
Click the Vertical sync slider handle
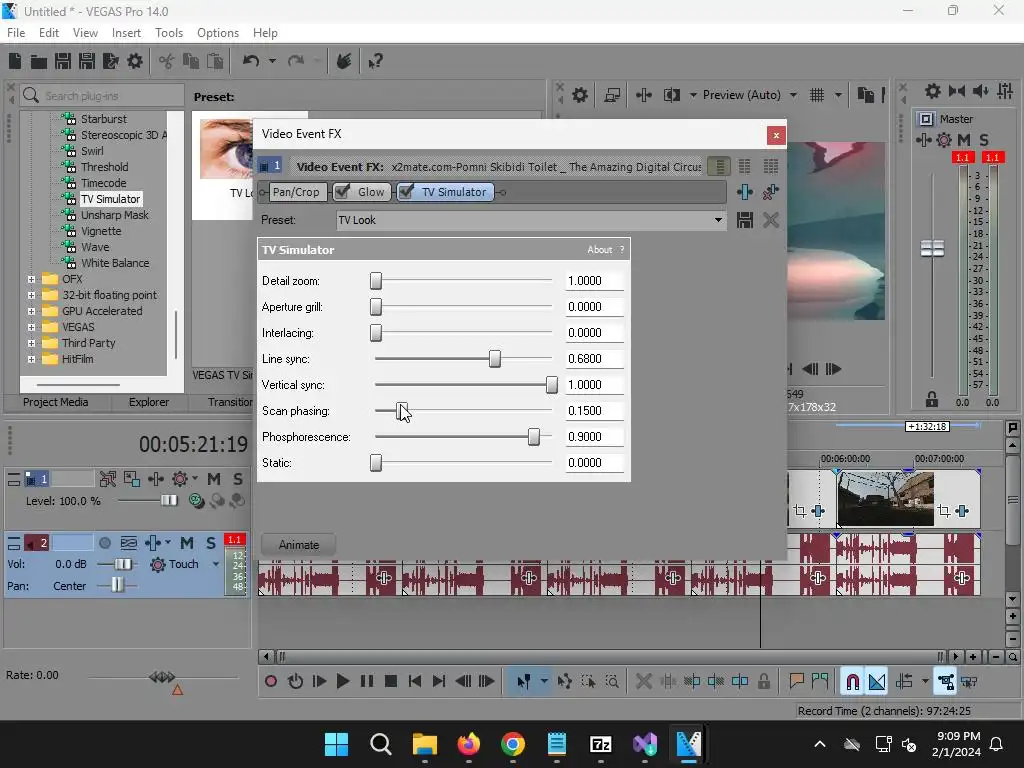(x=552, y=385)
